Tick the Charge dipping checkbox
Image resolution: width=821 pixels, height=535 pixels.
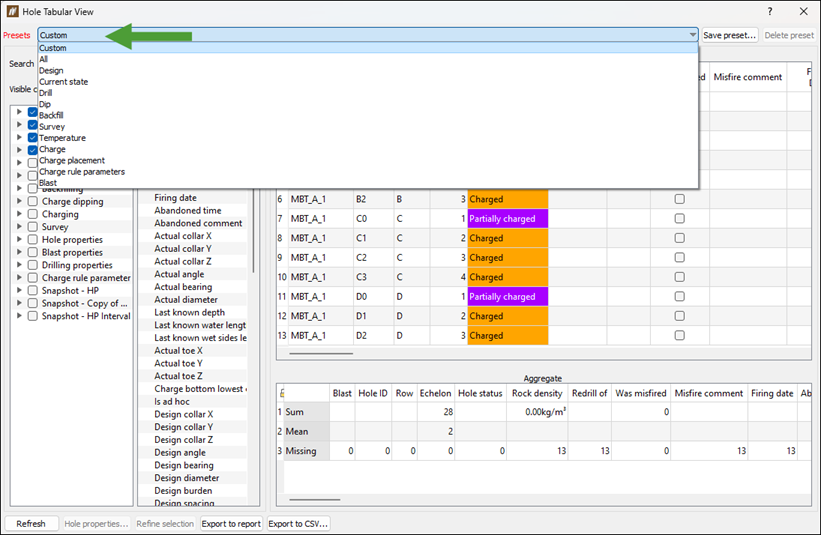click(32, 202)
